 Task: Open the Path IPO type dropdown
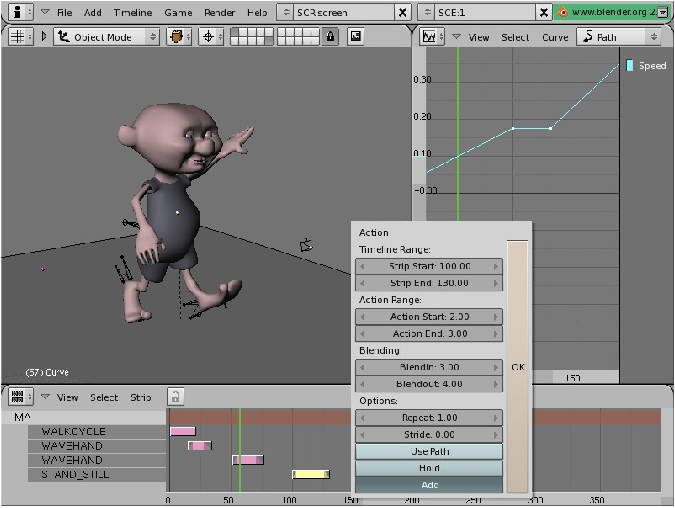pyautogui.click(x=621, y=37)
